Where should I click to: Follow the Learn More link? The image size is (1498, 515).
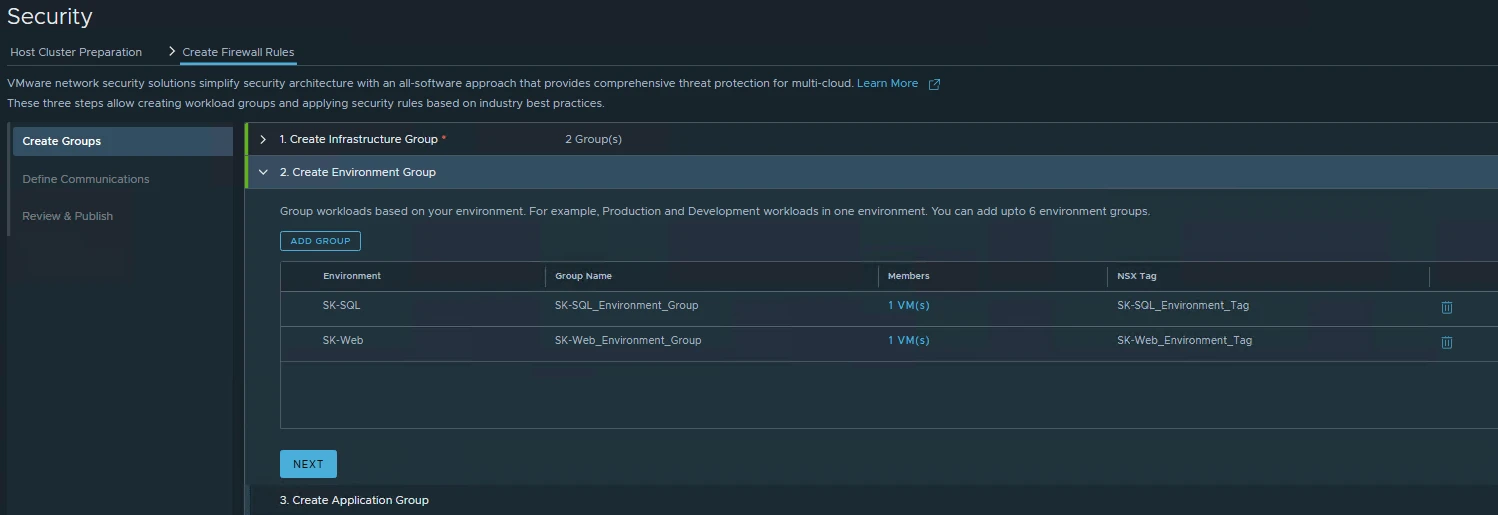(887, 83)
